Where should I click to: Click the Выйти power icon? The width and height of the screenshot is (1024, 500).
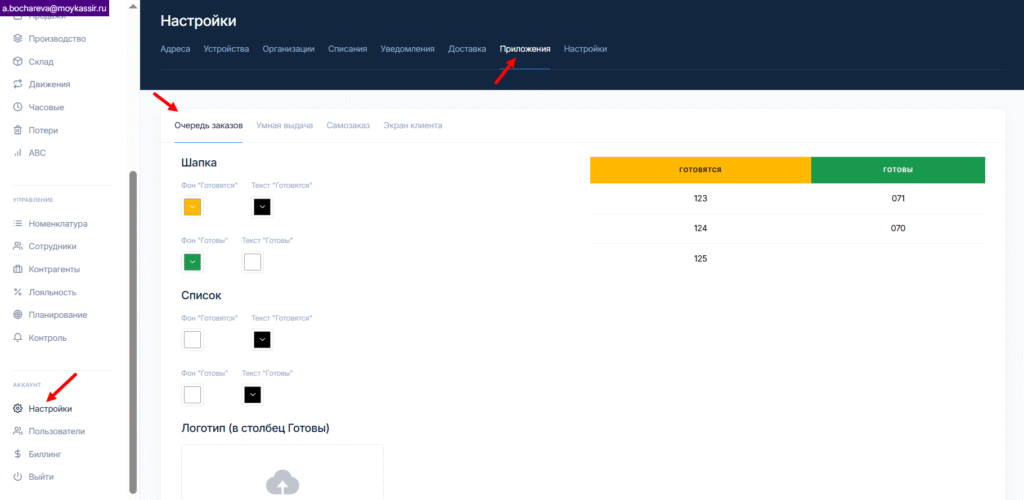[18, 477]
